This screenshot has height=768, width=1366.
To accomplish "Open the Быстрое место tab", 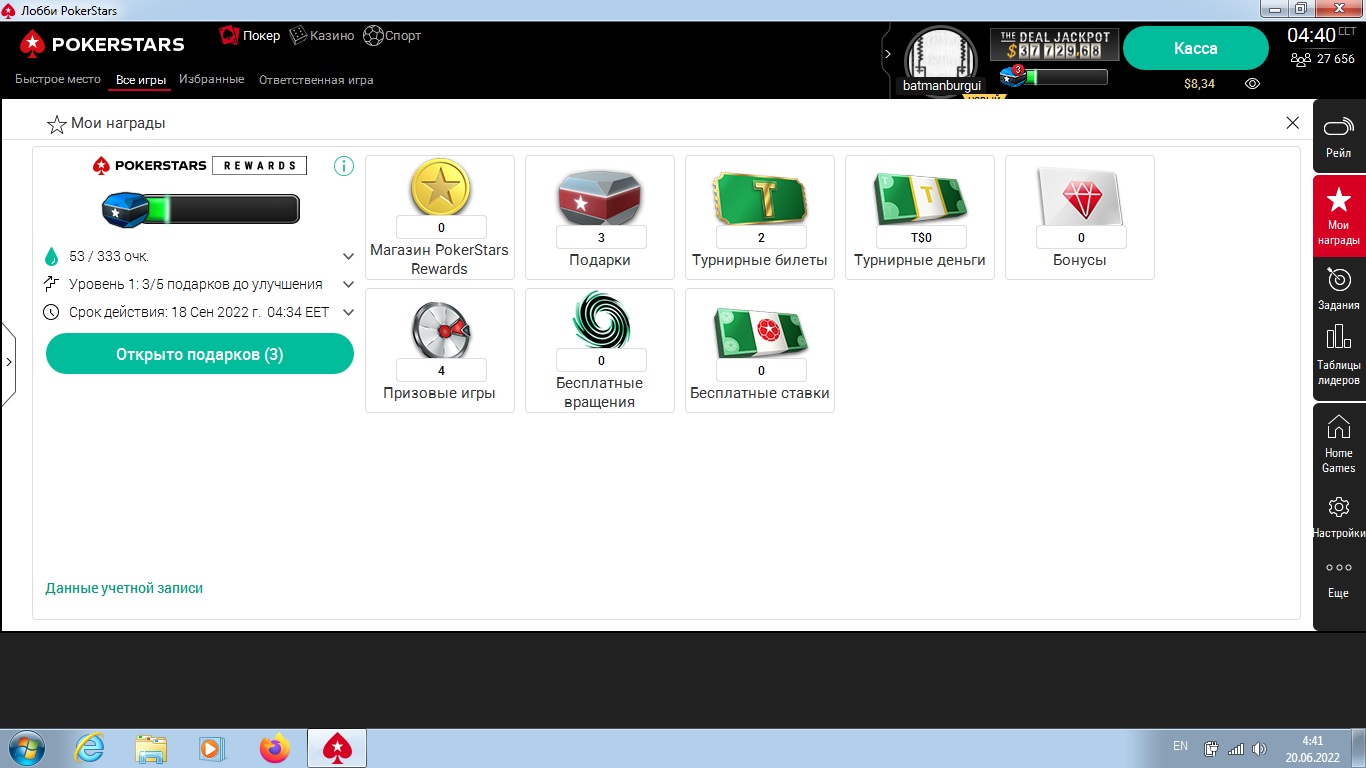I will [x=58, y=79].
